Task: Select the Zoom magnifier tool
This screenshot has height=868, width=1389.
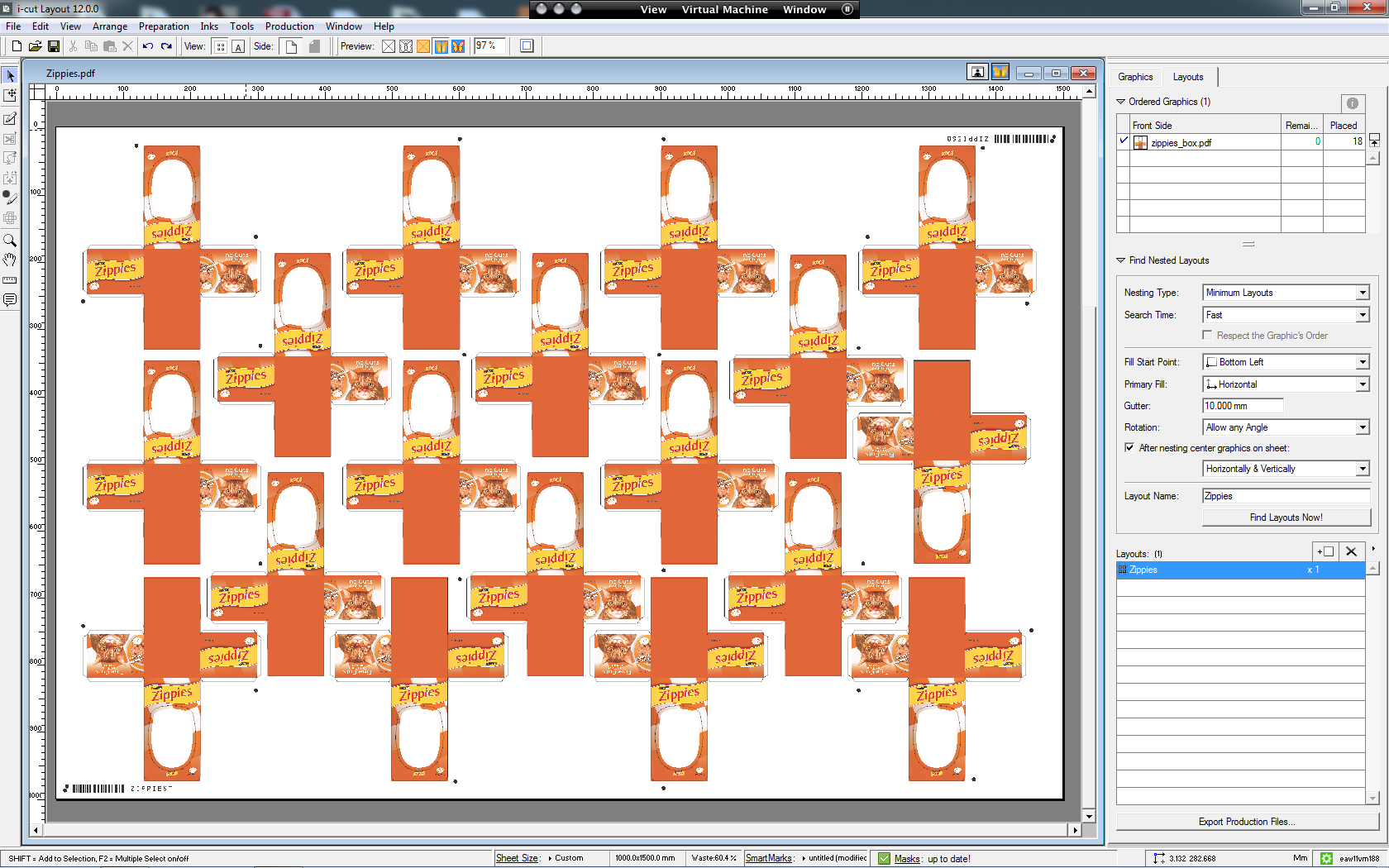Action: (10, 240)
